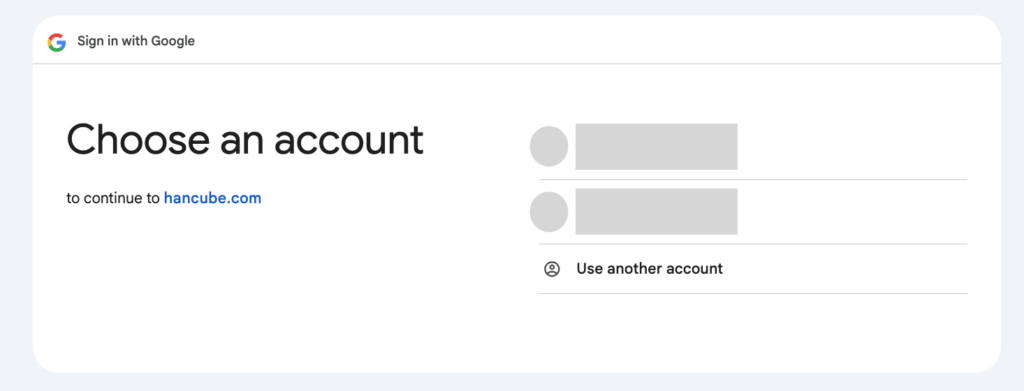The image size is (1024, 391).
Task: Click the "to continue to" text
Action: [x=113, y=198]
